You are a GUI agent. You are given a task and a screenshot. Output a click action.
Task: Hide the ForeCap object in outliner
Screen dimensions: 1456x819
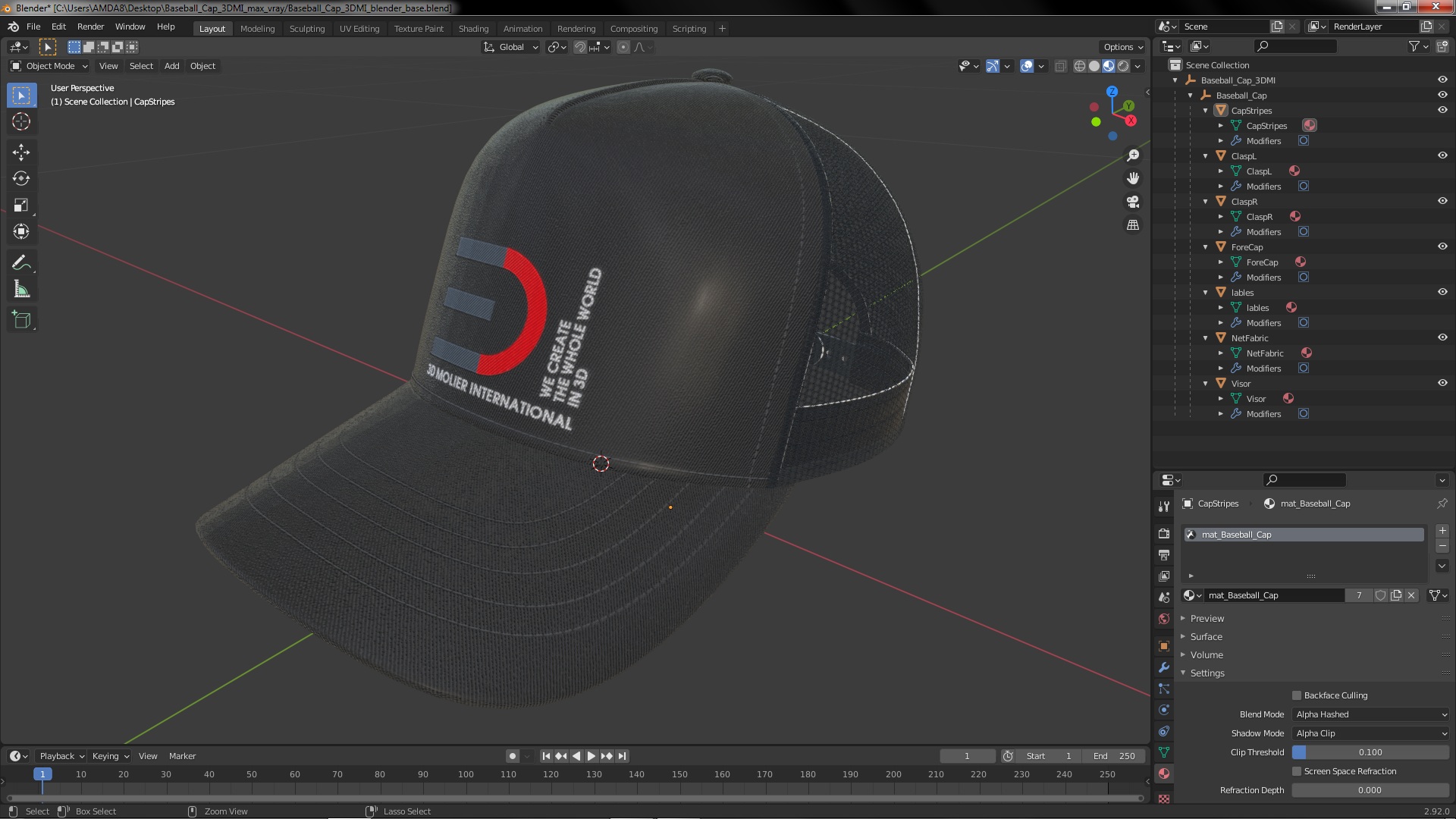[x=1442, y=246]
